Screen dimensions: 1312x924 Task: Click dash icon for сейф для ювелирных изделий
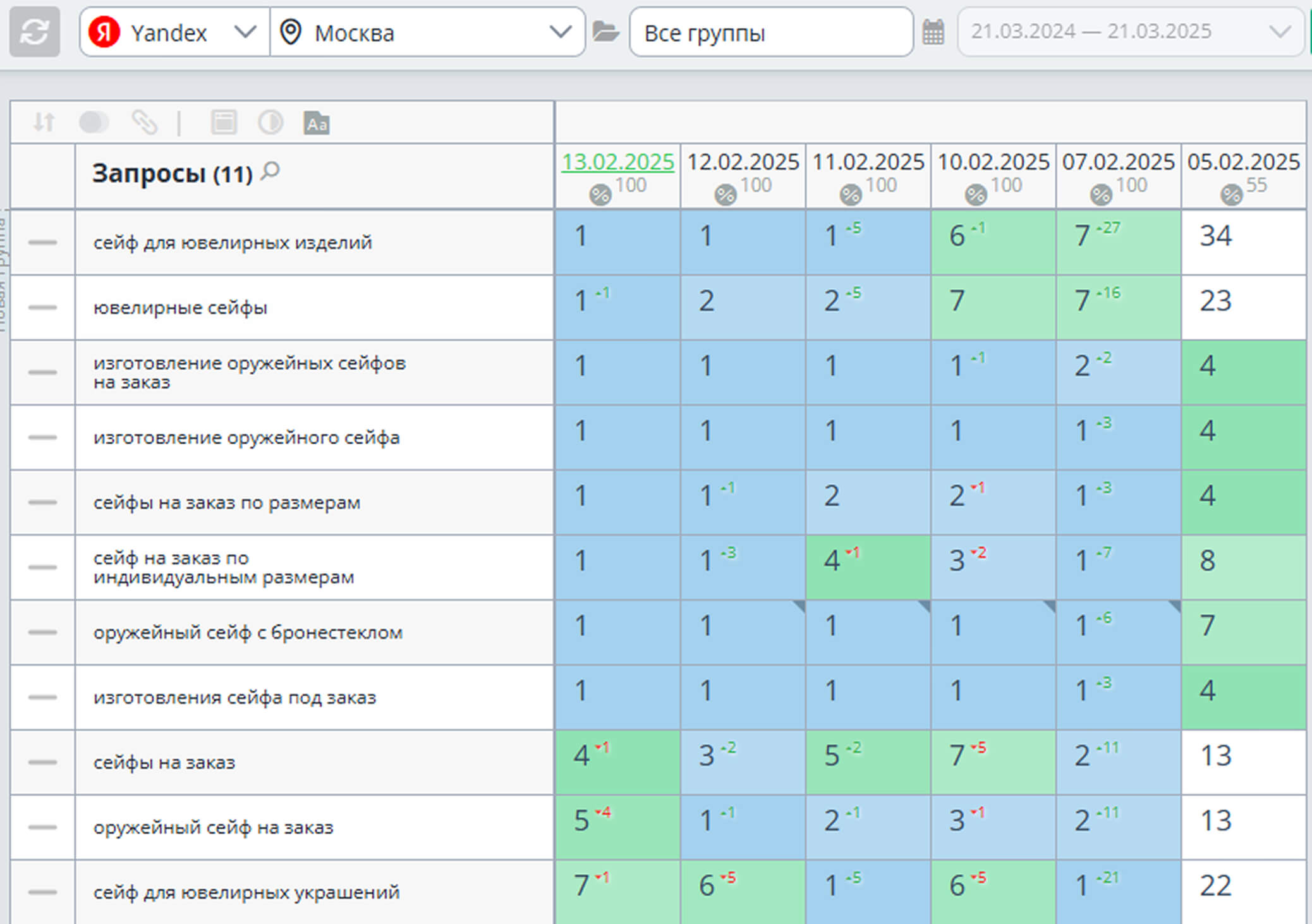42,242
